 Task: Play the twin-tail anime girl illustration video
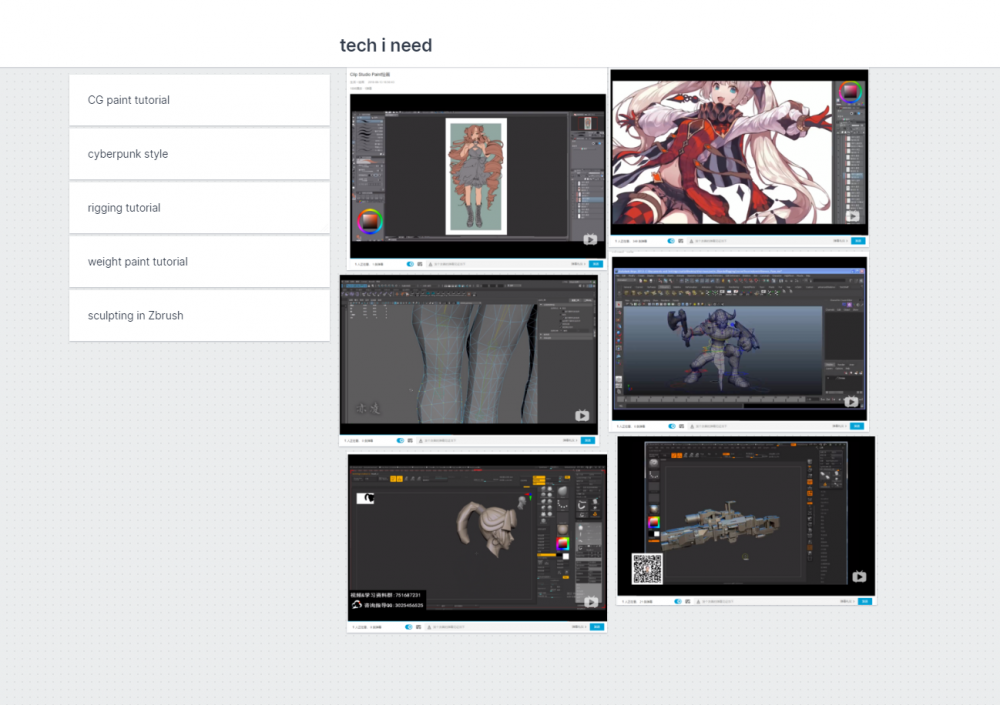pos(853,216)
